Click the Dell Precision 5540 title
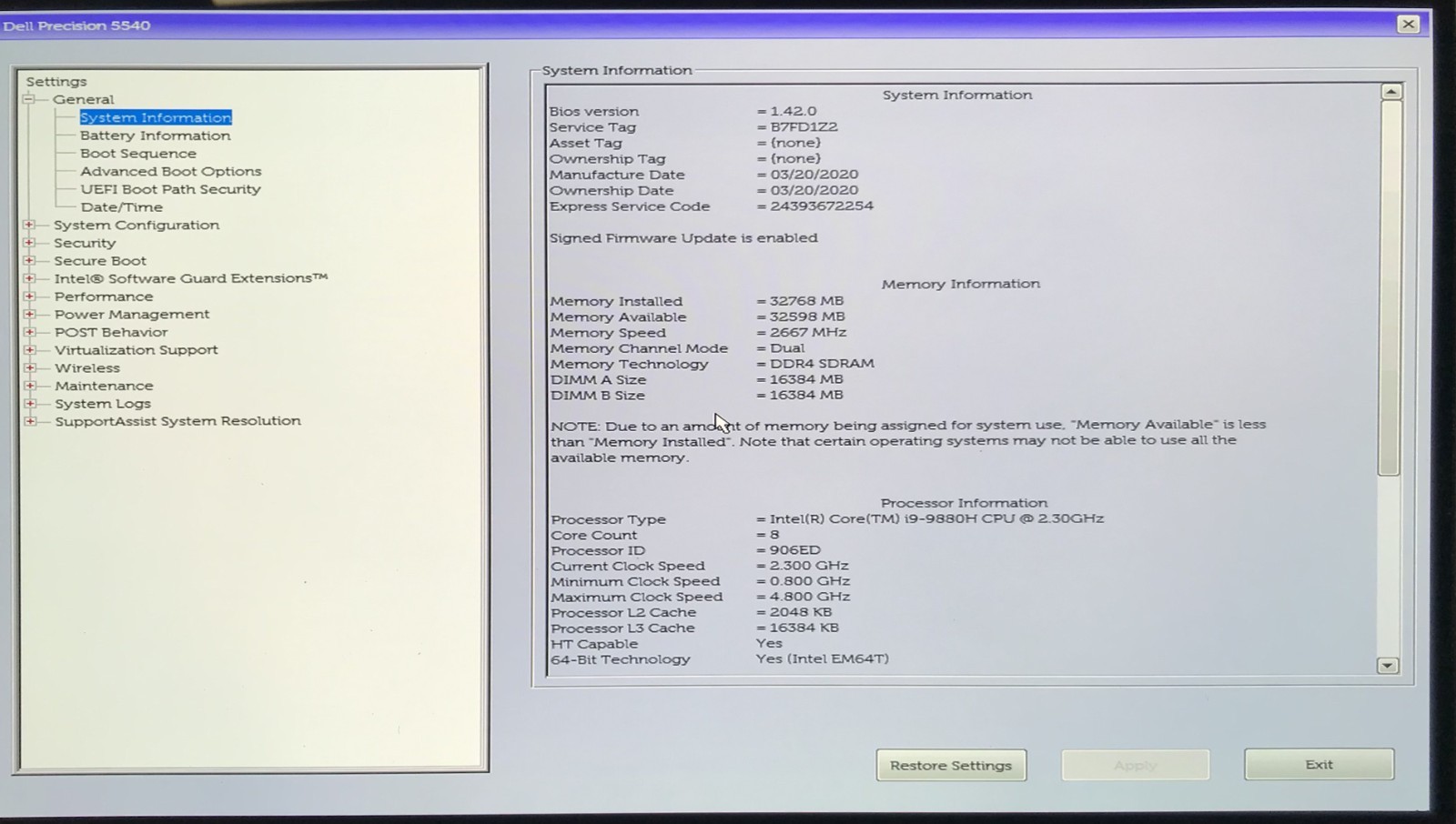The width and height of the screenshot is (1456, 824). (x=76, y=25)
